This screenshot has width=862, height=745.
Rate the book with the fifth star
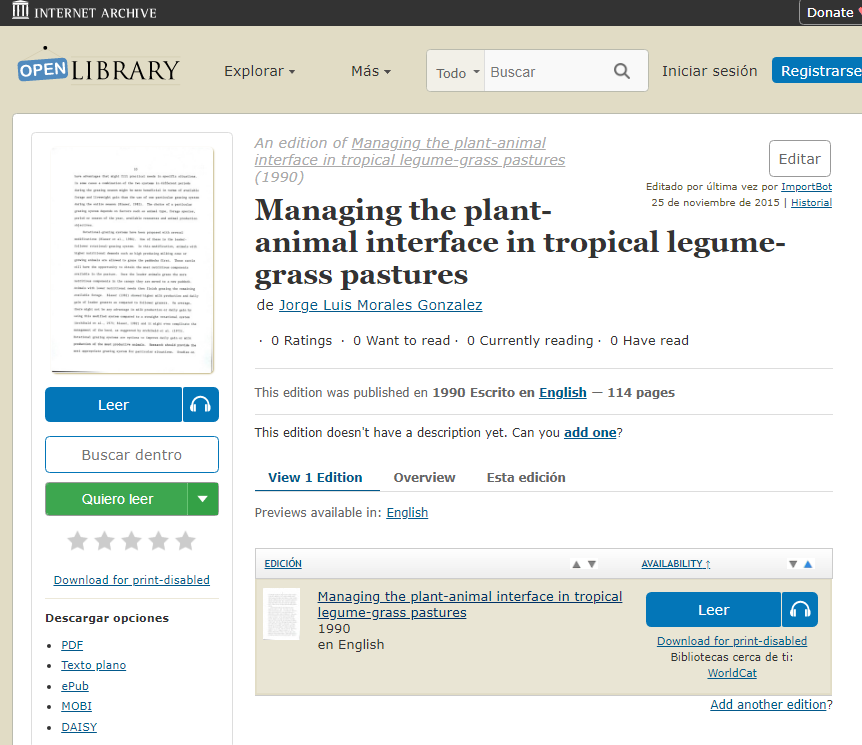click(x=185, y=541)
